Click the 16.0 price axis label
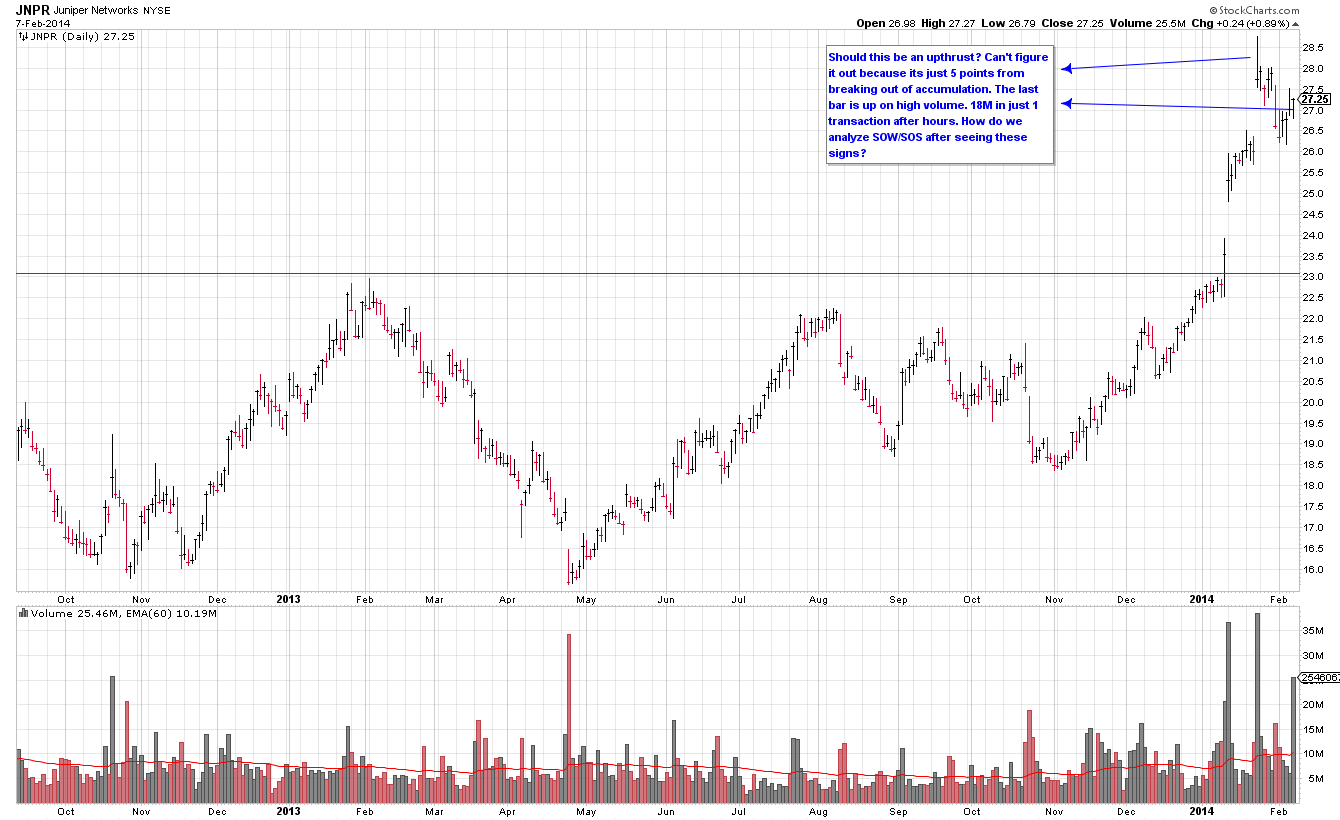The width and height of the screenshot is (1340, 820). [x=1315, y=570]
